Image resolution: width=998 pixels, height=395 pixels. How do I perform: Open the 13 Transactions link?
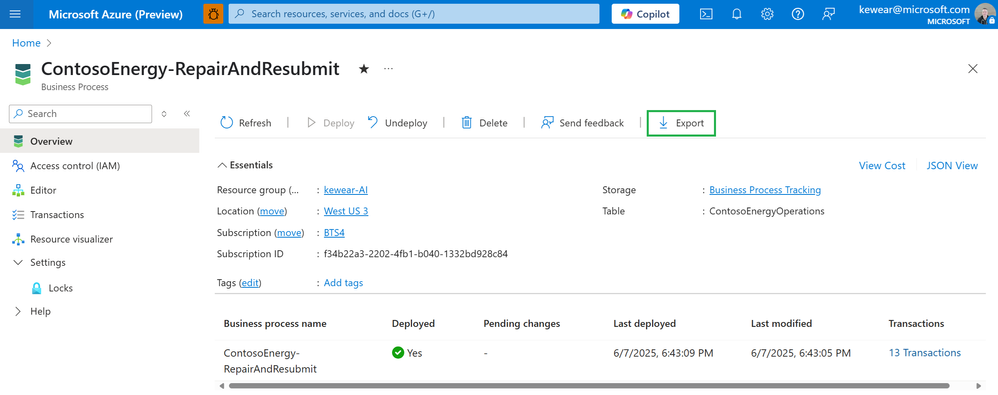tap(925, 352)
